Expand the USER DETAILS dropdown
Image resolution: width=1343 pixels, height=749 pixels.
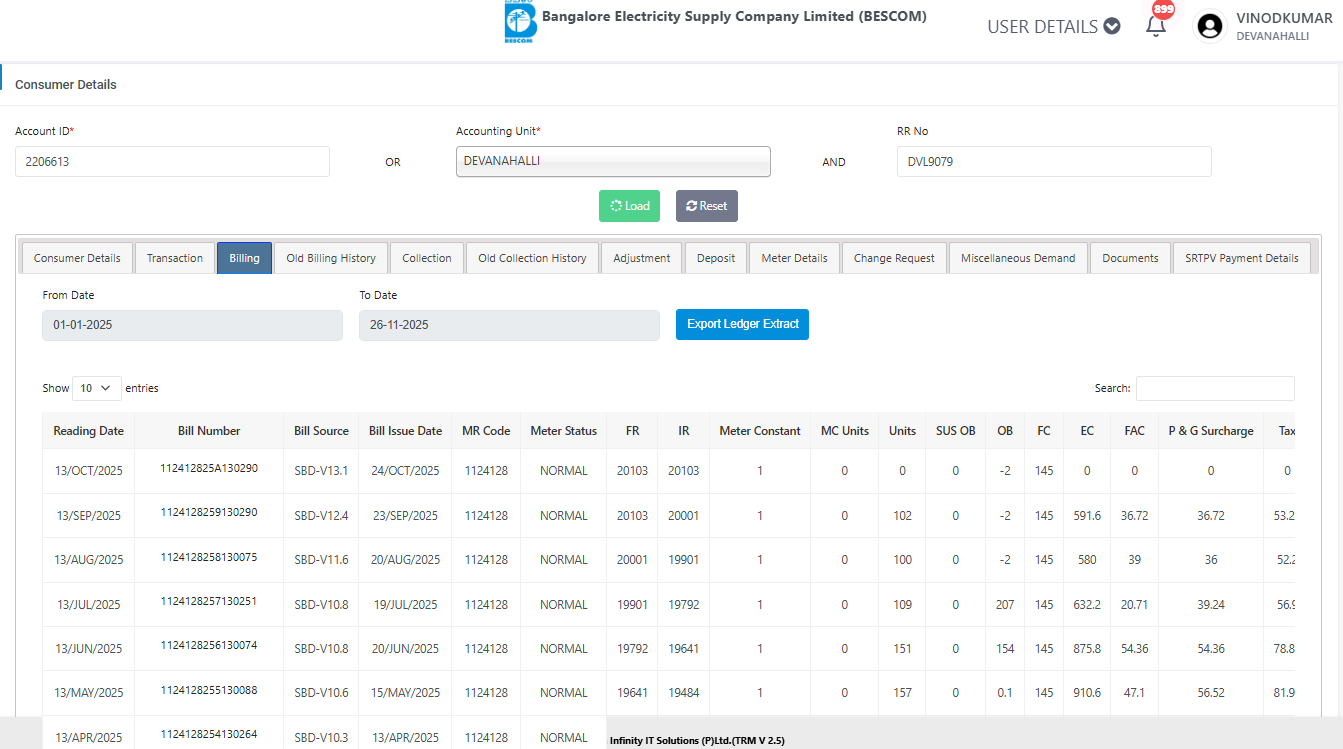point(1053,27)
